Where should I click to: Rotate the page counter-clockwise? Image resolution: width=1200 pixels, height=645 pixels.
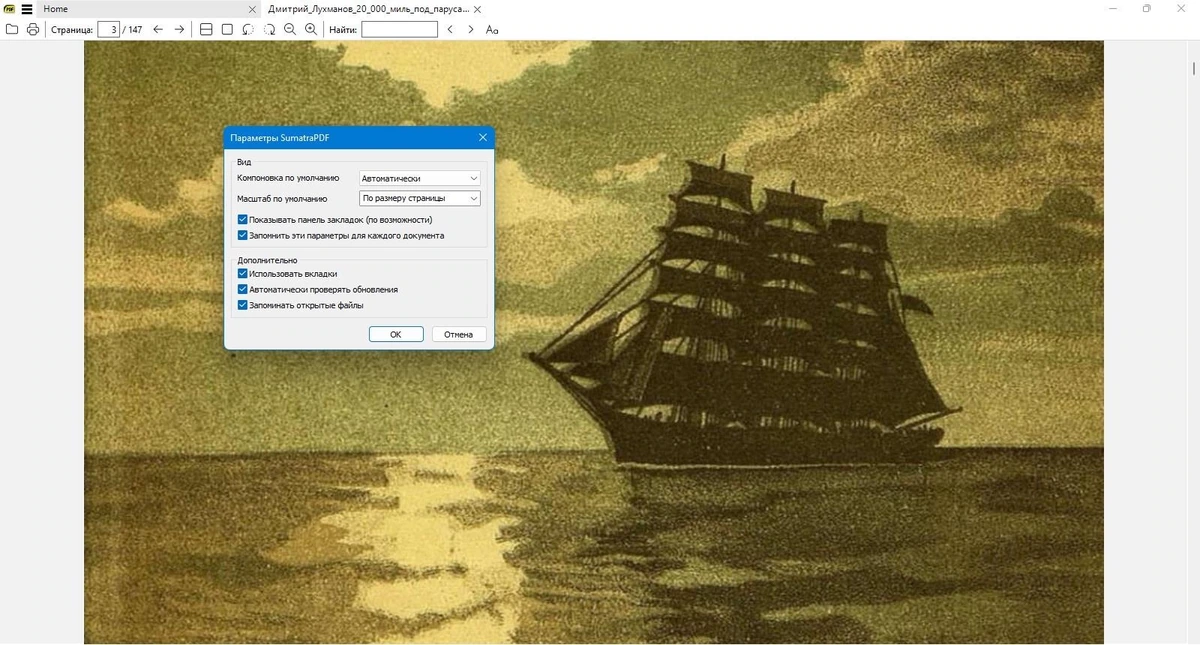point(248,29)
